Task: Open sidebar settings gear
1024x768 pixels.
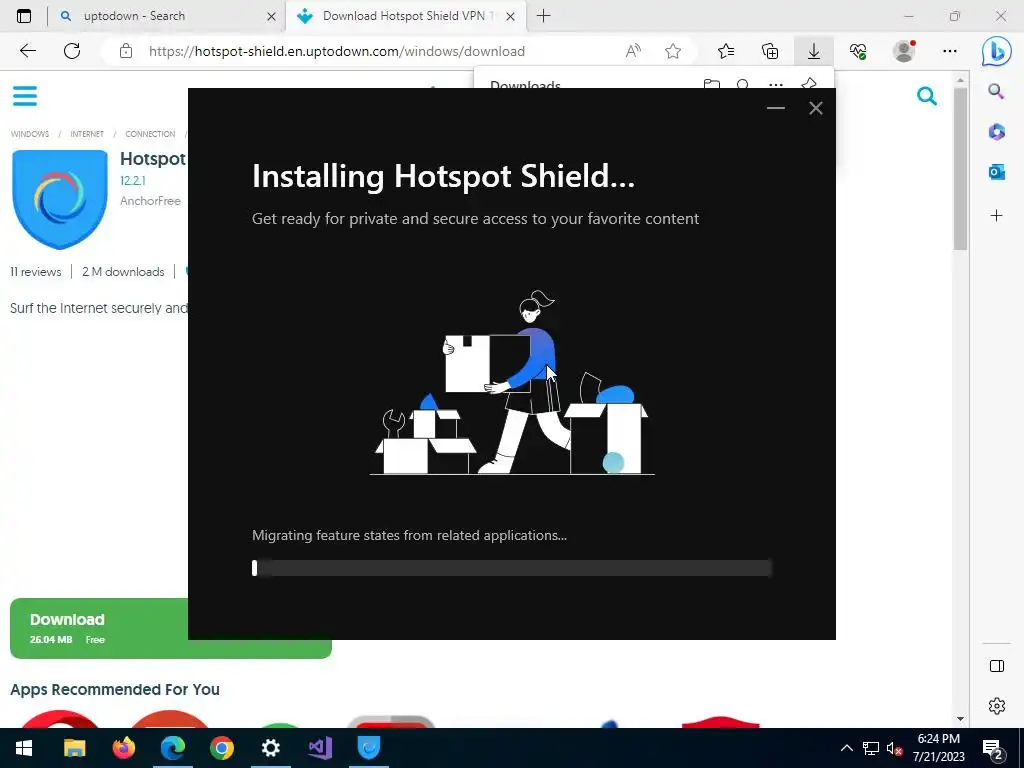Action: (997, 706)
